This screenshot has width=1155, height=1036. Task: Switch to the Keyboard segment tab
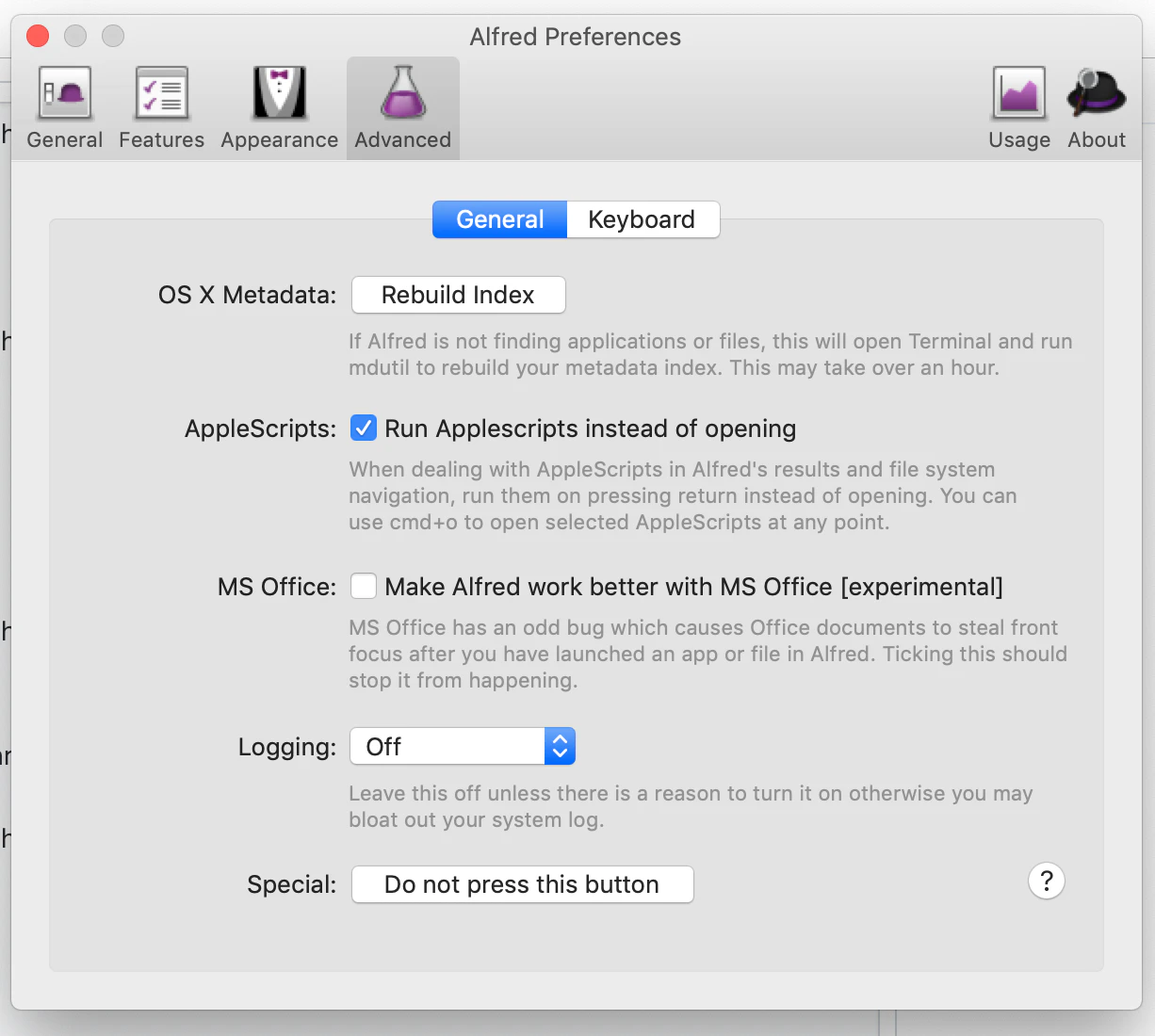(x=643, y=219)
